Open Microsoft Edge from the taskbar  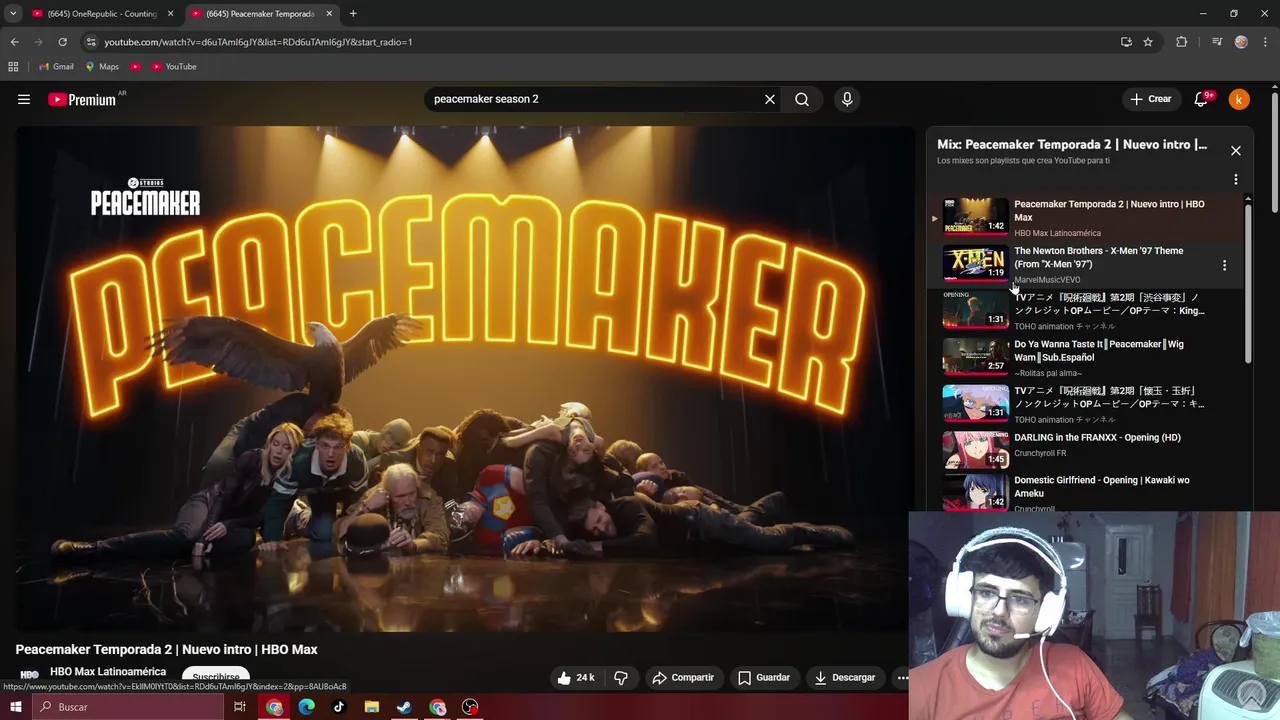pos(307,707)
